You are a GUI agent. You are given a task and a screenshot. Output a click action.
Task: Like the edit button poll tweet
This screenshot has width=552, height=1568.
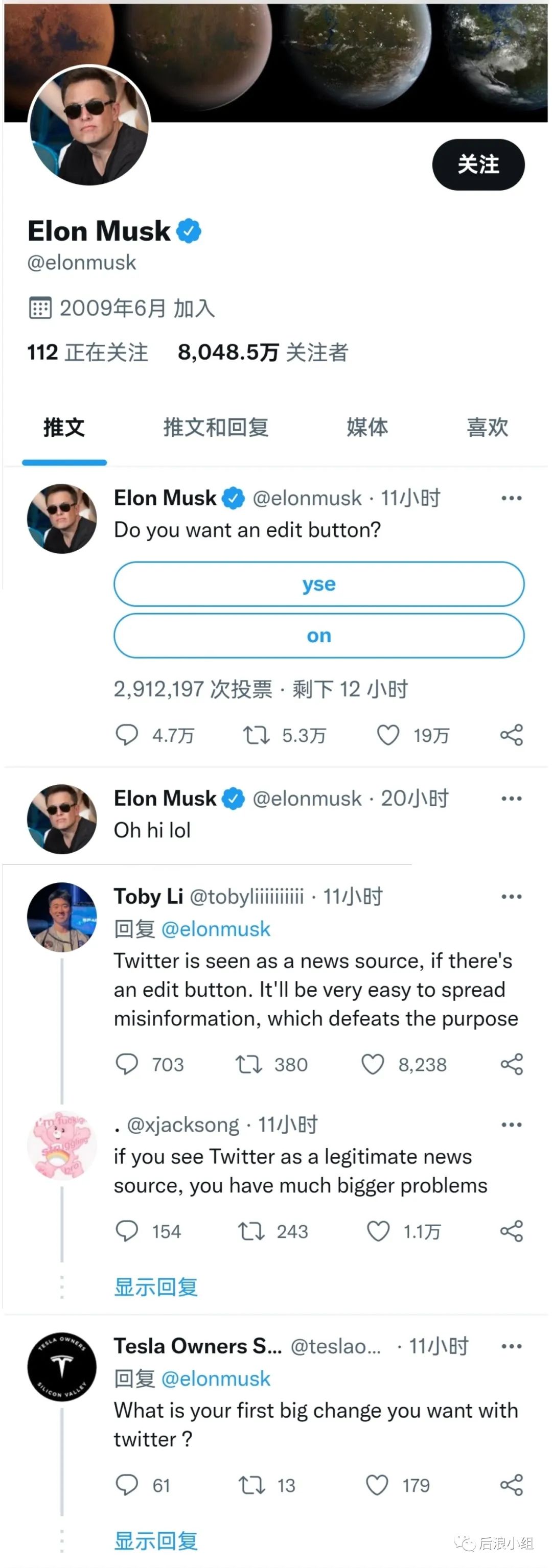tap(388, 735)
